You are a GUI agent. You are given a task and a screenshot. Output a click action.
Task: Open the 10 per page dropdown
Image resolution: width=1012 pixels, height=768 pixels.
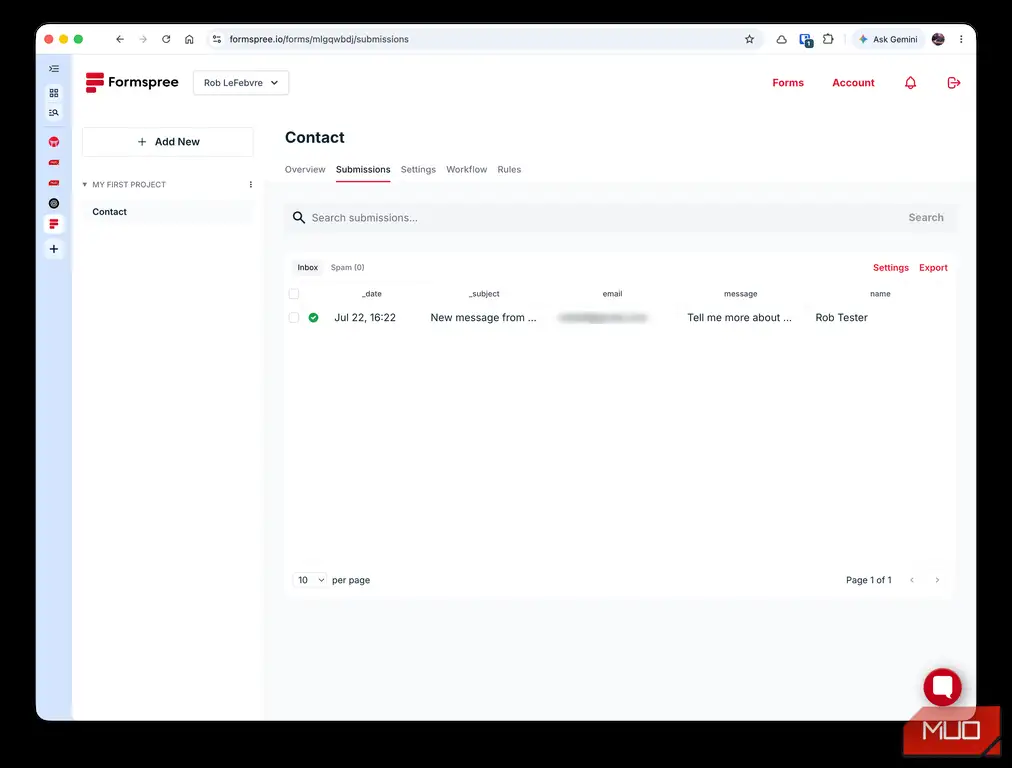310,580
